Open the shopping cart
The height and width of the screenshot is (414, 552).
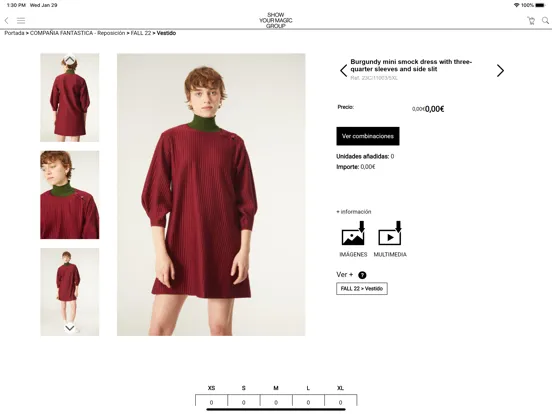coord(531,20)
